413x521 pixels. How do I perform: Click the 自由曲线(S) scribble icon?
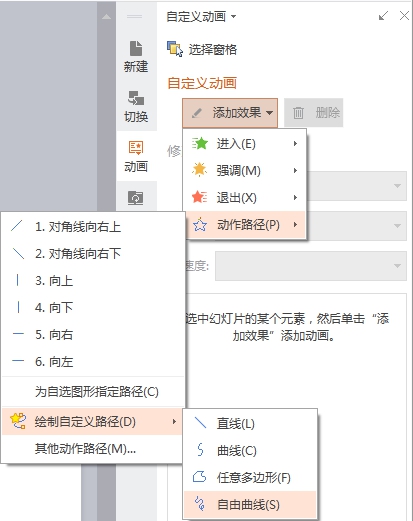point(200,504)
